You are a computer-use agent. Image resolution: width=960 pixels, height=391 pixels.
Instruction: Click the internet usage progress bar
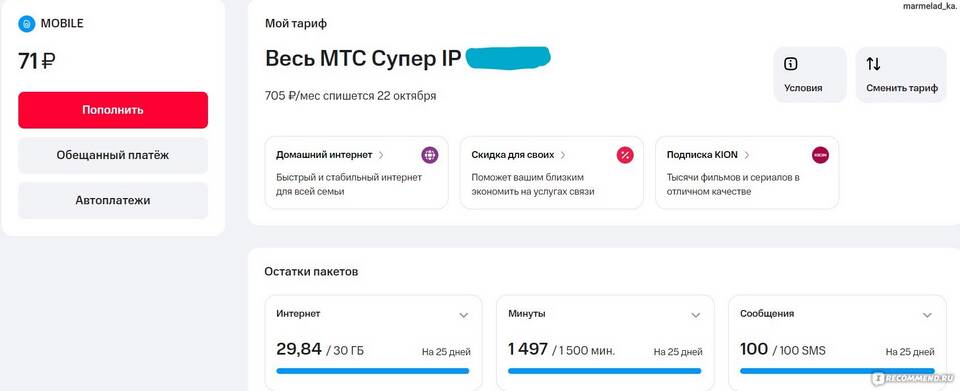click(x=373, y=371)
